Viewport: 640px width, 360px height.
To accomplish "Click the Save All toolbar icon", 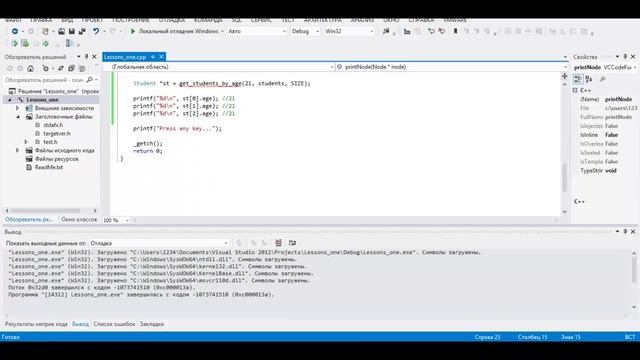I will (82, 31).
